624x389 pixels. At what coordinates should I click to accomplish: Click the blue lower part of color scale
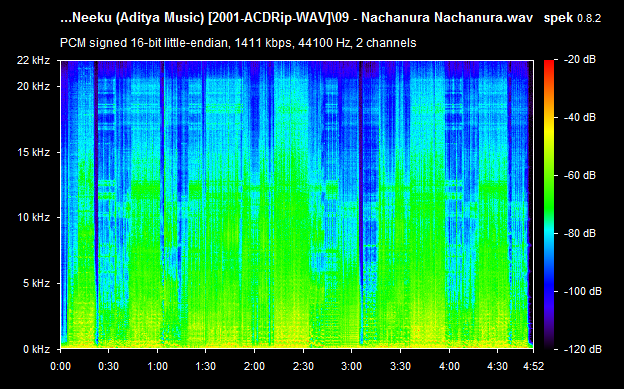549,287
